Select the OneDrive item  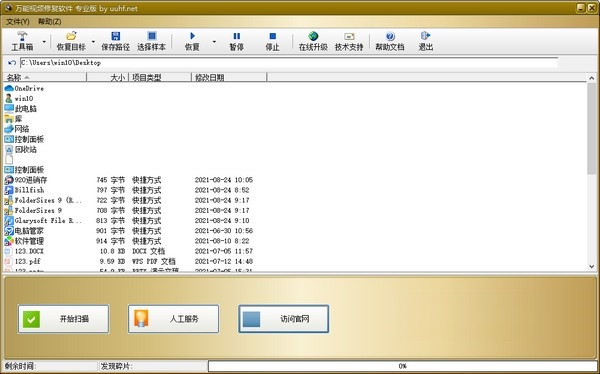24,88
